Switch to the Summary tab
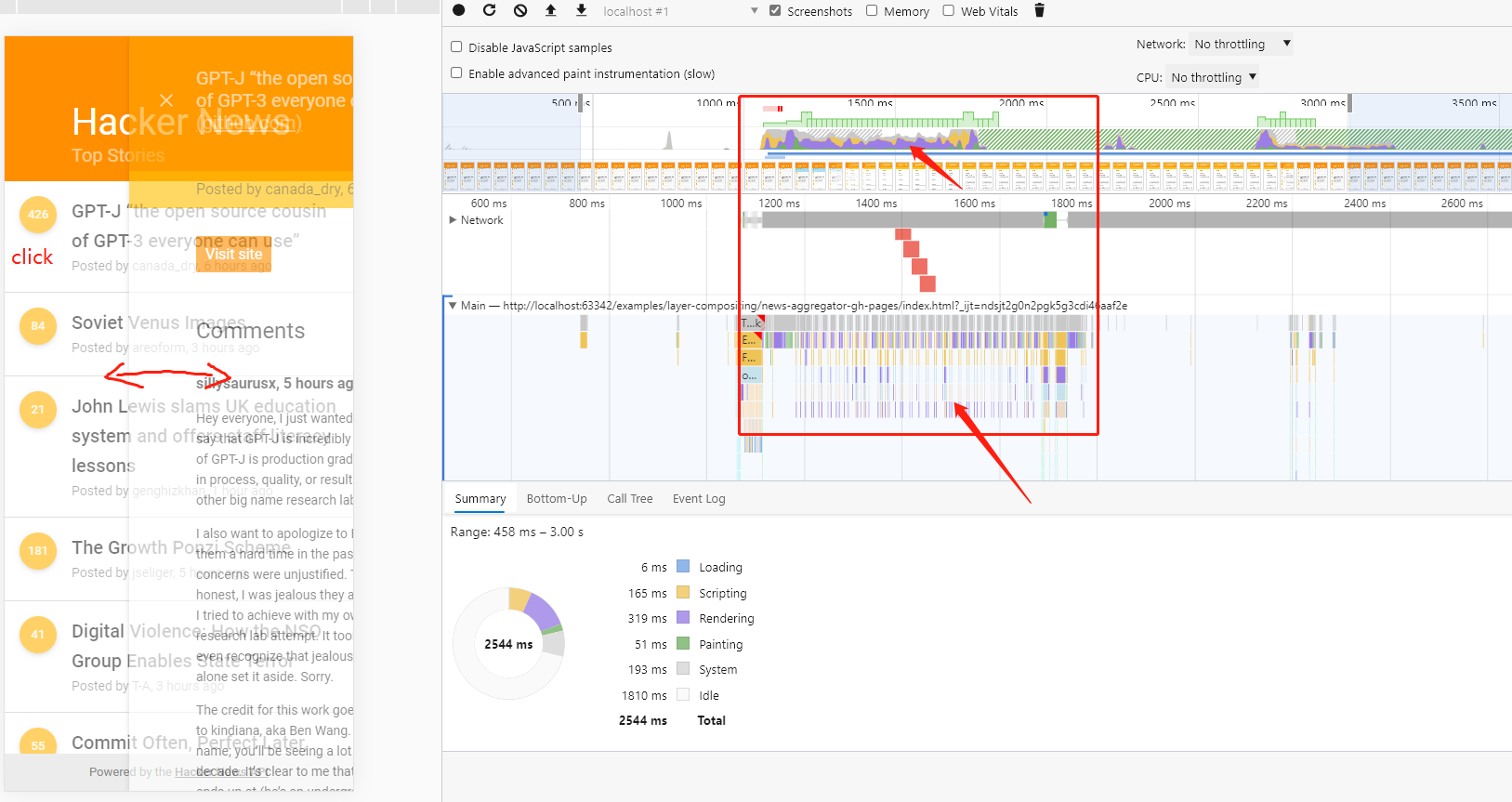Screen dimensions: 1512x802 pos(480,499)
